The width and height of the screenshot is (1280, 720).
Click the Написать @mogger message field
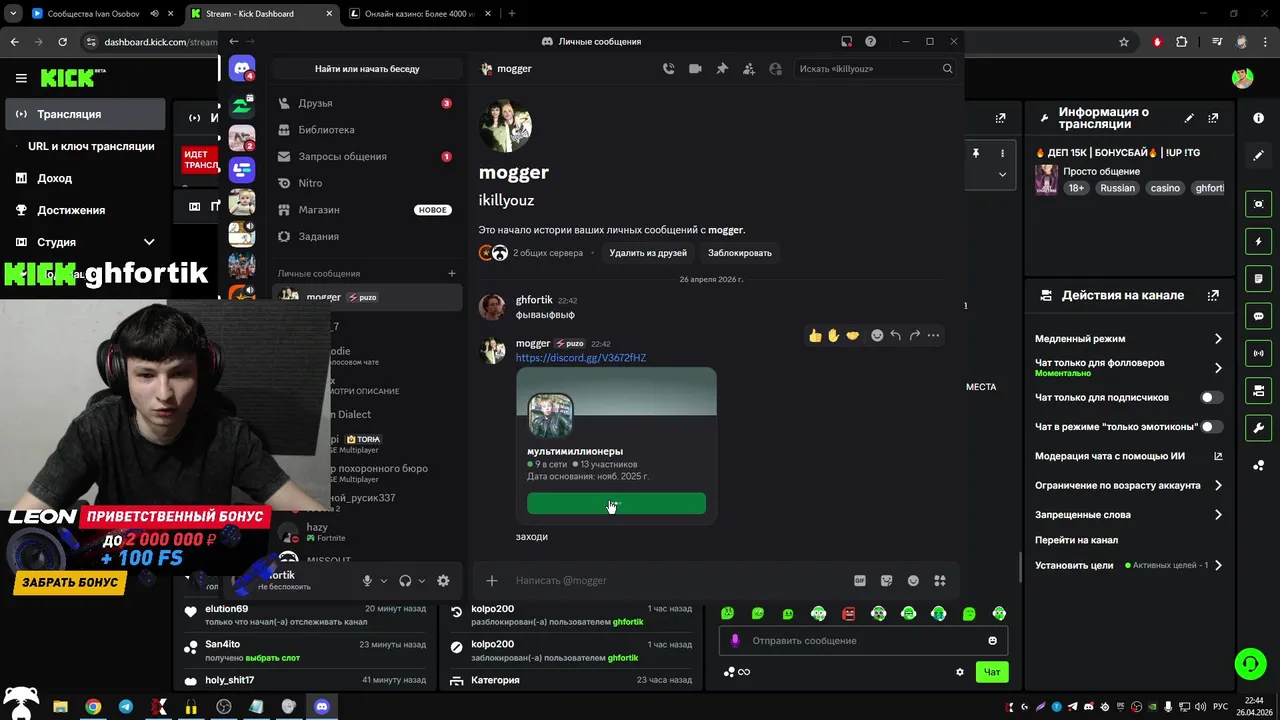click(x=676, y=581)
